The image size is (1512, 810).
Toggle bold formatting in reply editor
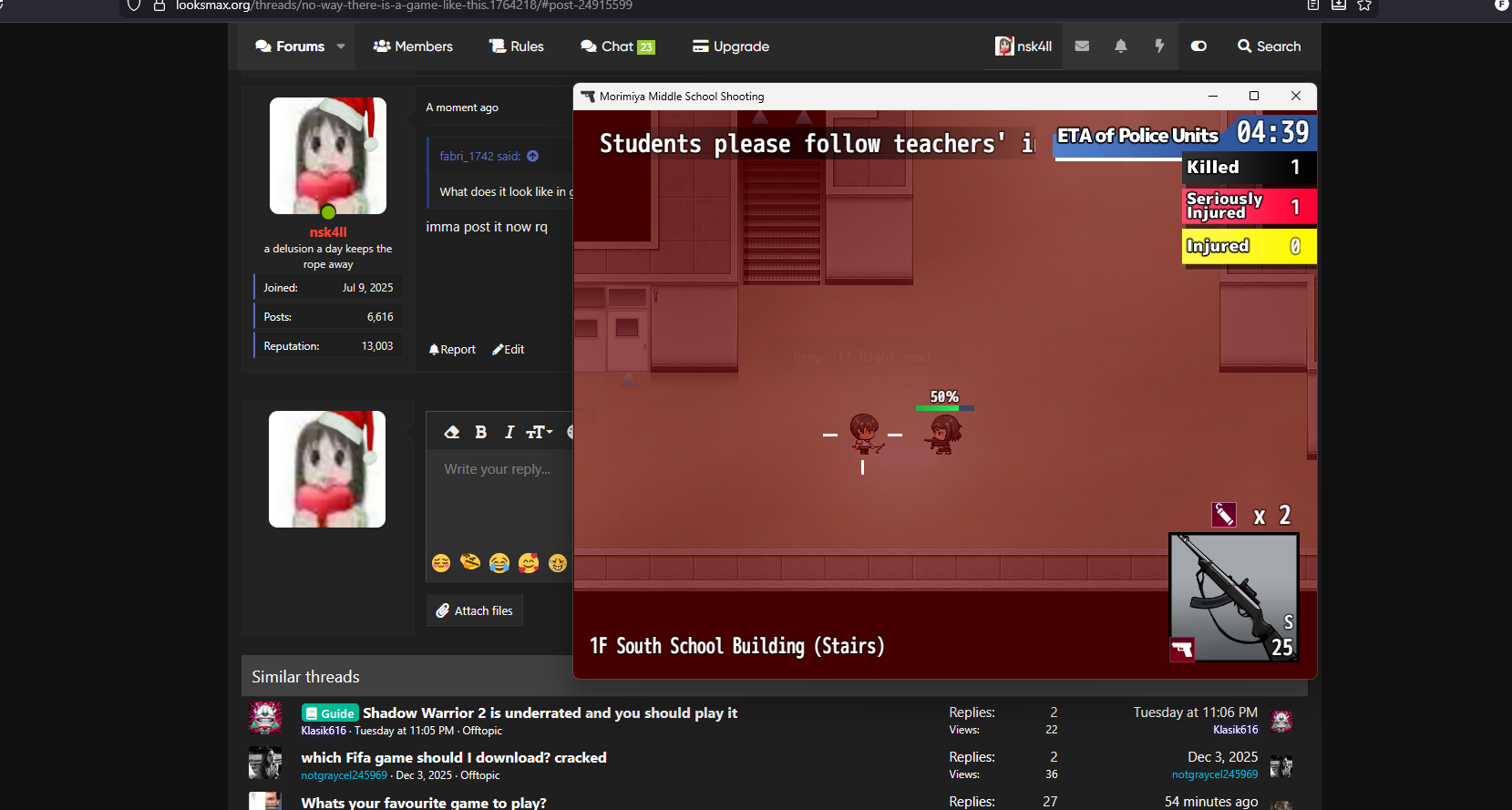coord(480,432)
